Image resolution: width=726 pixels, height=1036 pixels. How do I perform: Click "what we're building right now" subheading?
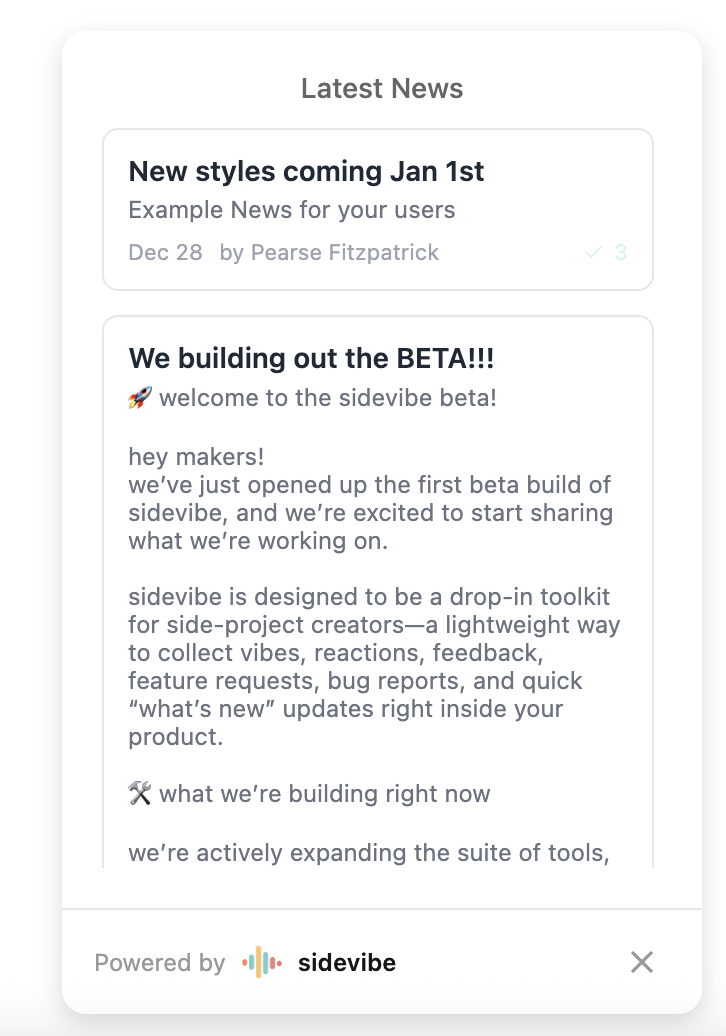(324, 794)
